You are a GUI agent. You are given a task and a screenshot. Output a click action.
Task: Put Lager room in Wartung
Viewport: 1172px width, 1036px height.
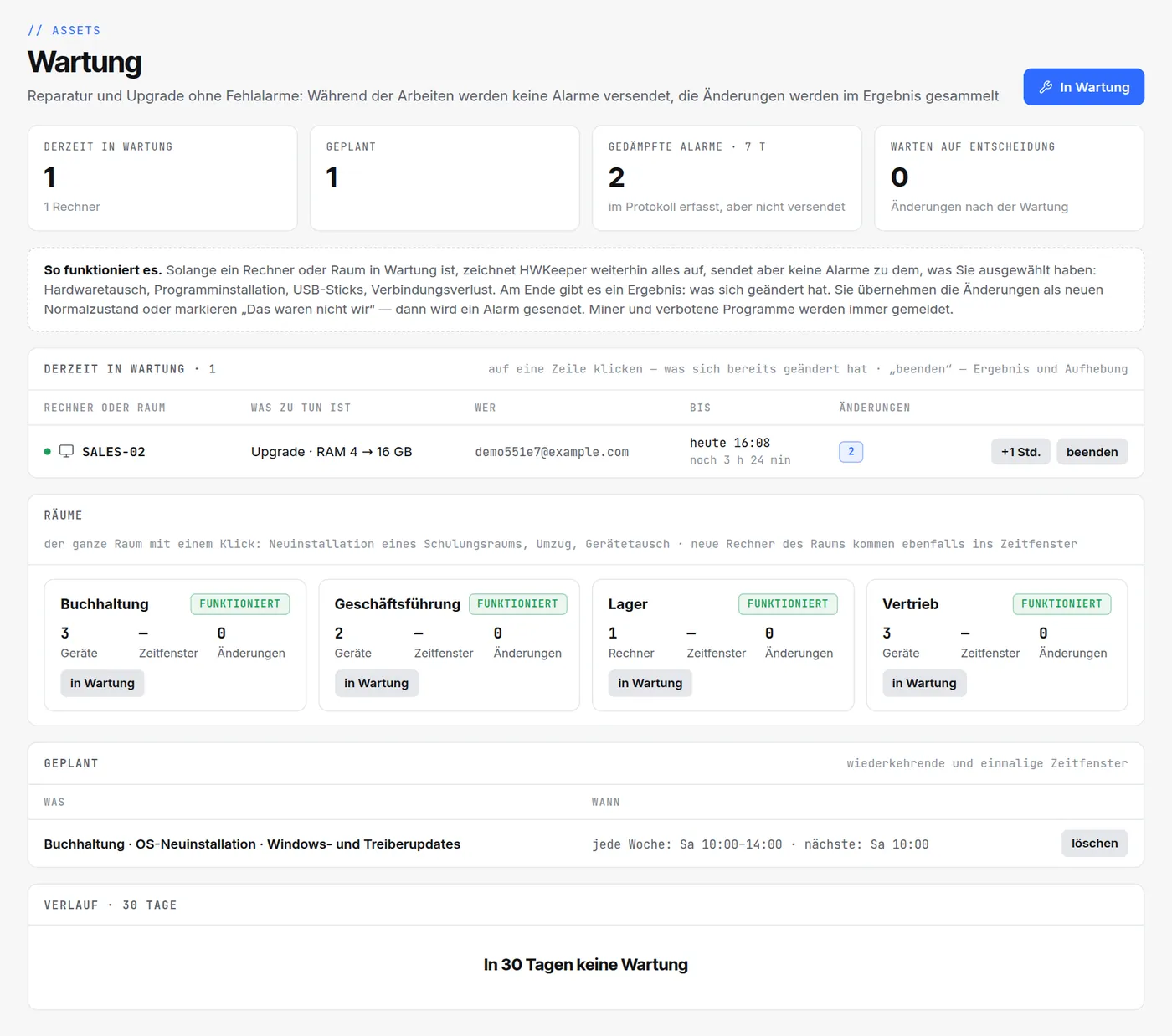tap(650, 683)
